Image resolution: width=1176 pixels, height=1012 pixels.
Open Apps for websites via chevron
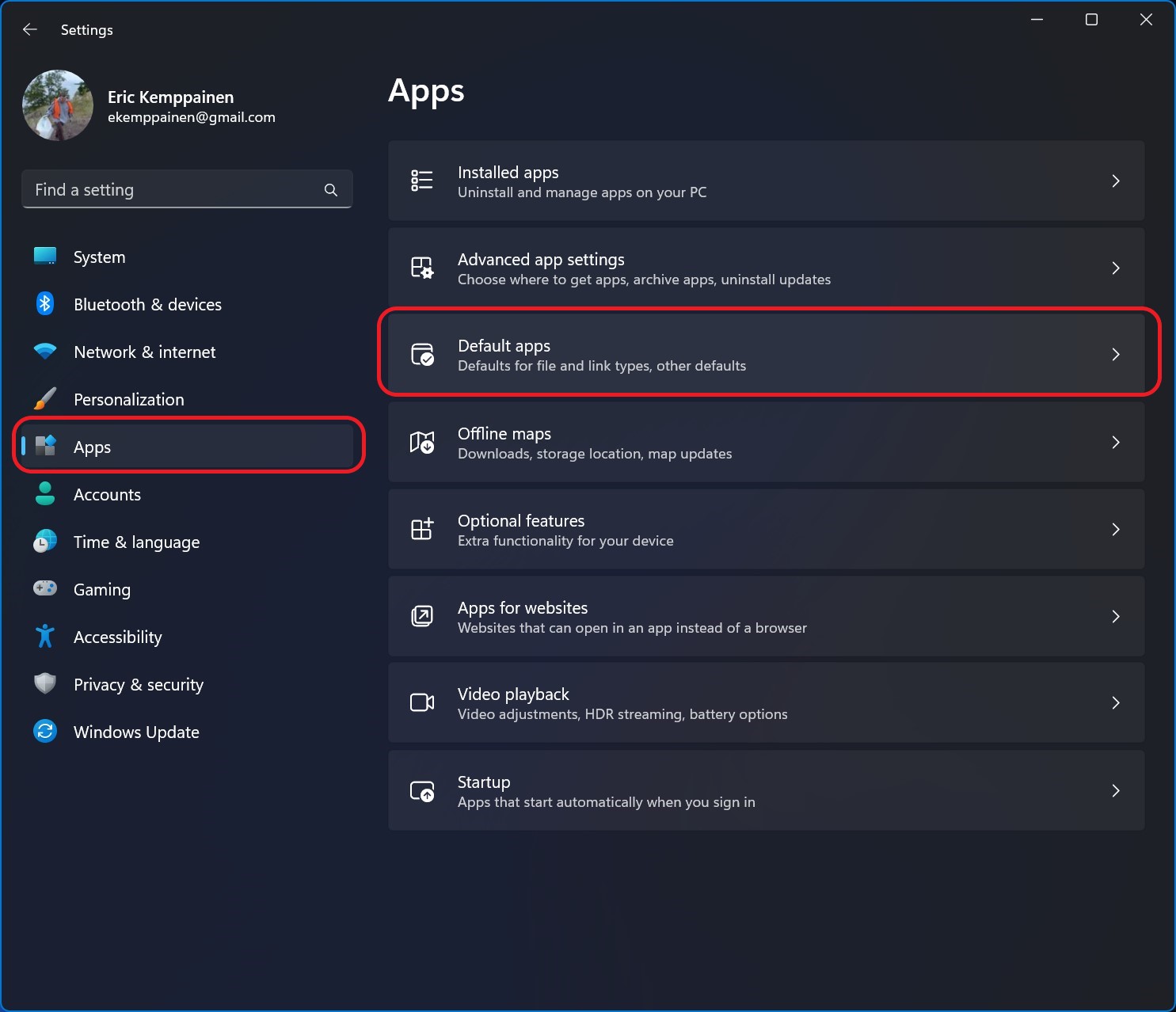tap(1116, 616)
